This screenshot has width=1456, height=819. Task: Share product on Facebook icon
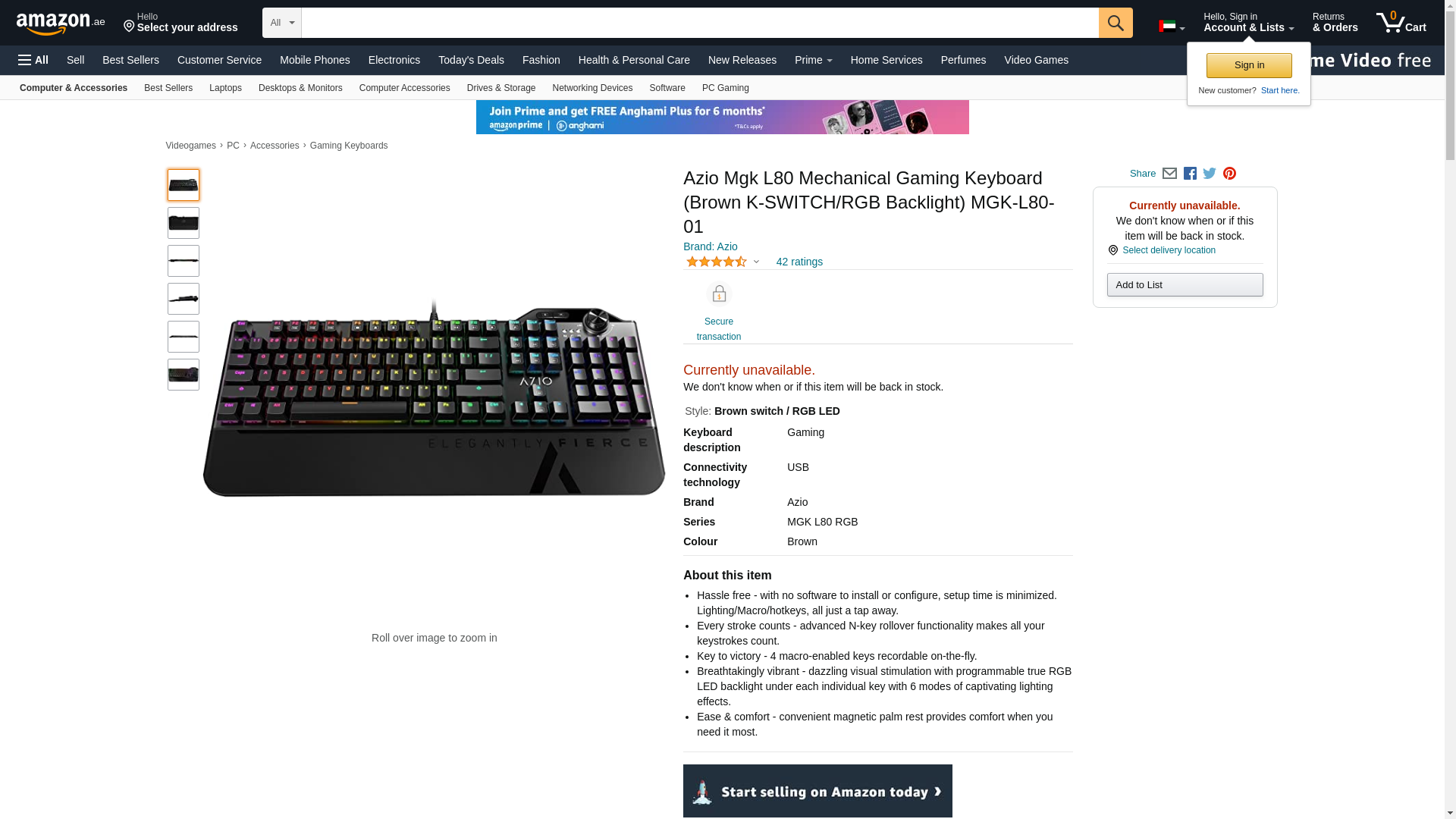(1190, 174)
